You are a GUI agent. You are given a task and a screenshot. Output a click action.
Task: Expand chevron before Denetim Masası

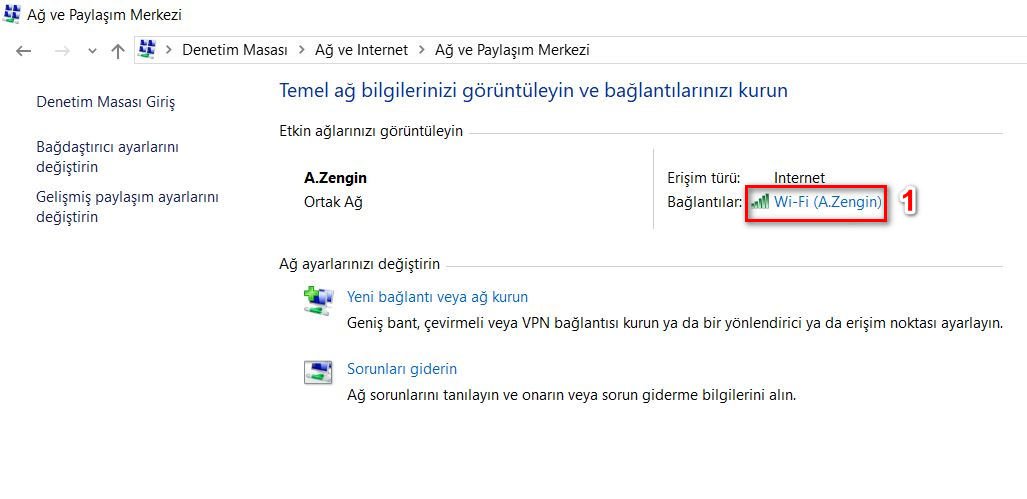point(169,50)
